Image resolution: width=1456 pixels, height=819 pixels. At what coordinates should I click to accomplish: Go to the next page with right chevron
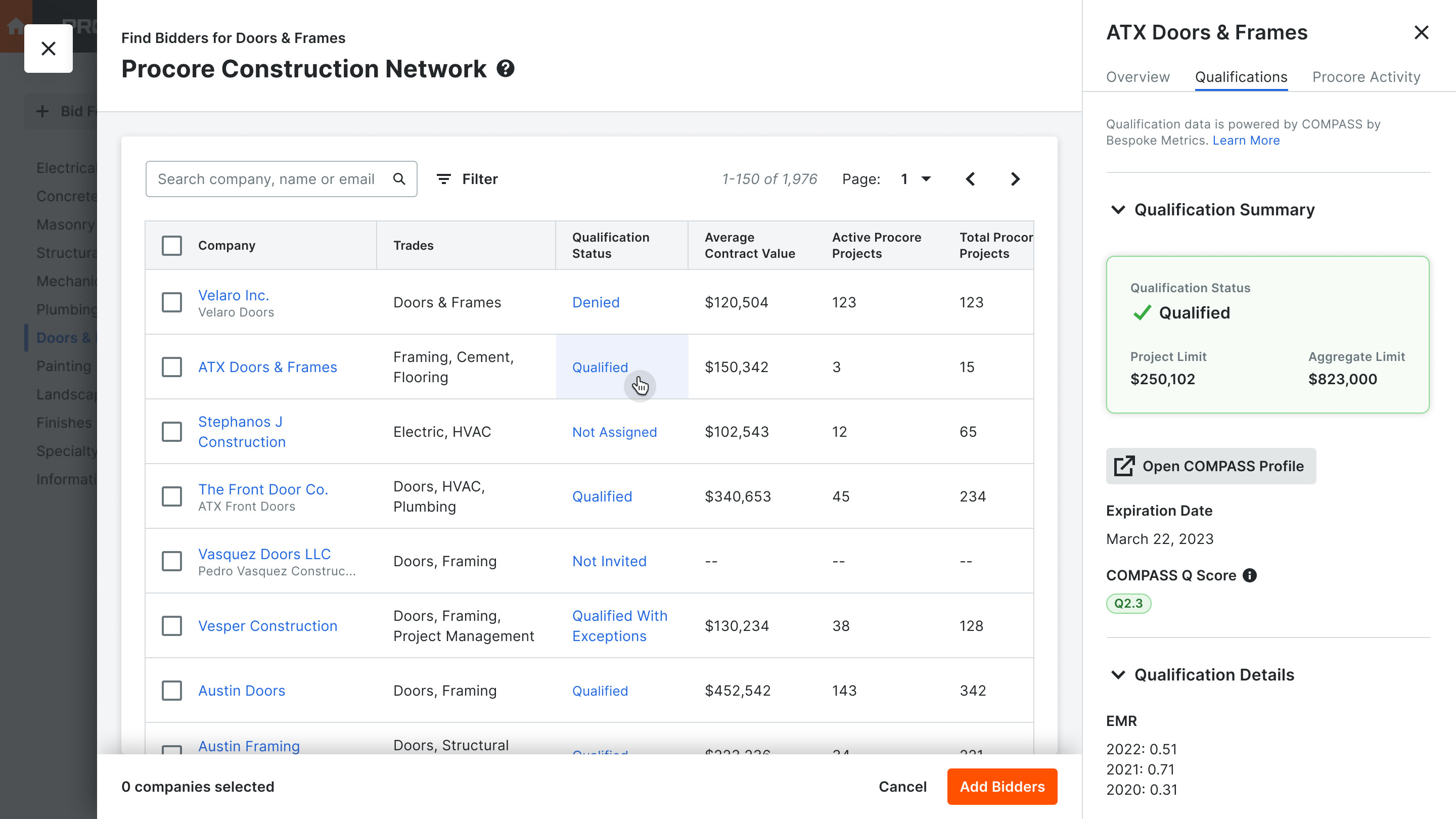pyautogui.click(x=1015, y=178)
